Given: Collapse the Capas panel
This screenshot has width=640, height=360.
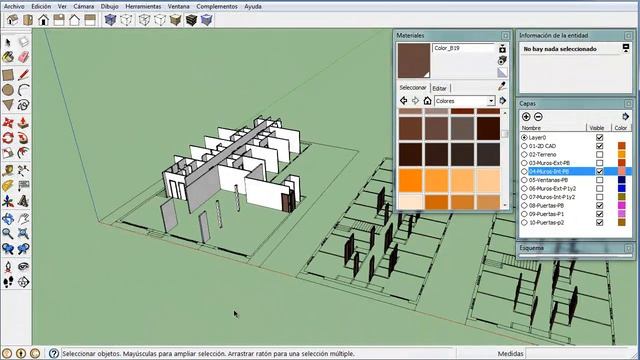Looking at the screenshot, I should [628, 104].
